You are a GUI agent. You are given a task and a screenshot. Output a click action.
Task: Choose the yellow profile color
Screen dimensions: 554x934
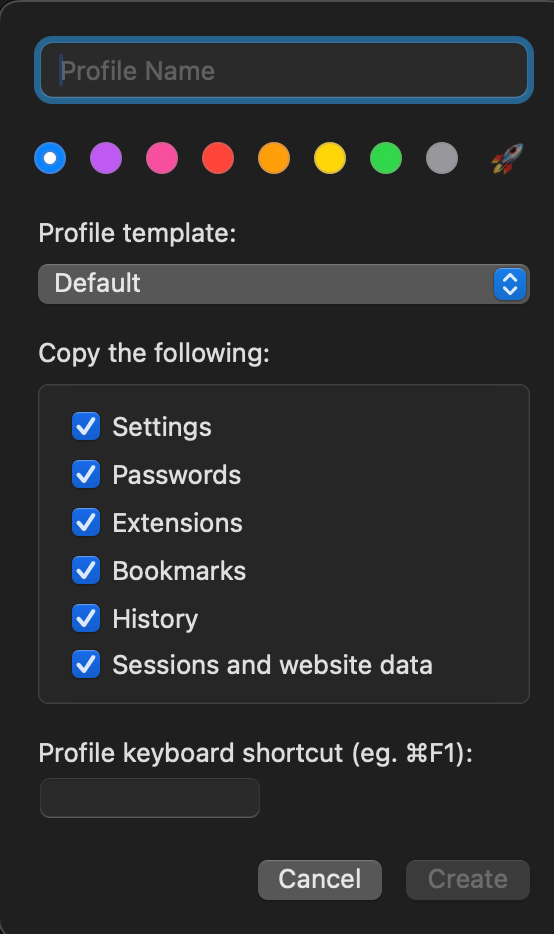(x=330, y=158)
